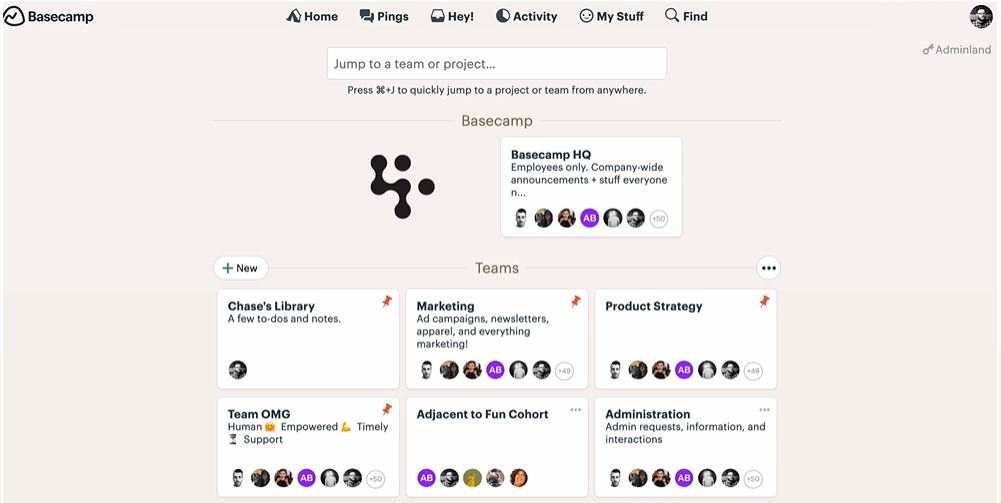Unpin the Team OMG card
The height and width of the screenshot is (503, 1001).
(x=387, y=409)
